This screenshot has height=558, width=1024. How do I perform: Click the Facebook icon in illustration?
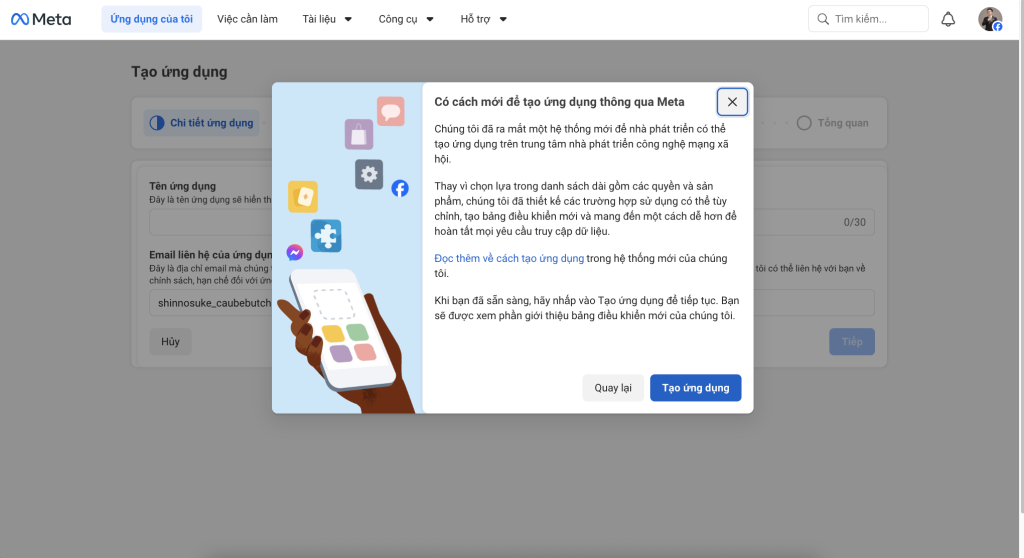pos(400,188)
